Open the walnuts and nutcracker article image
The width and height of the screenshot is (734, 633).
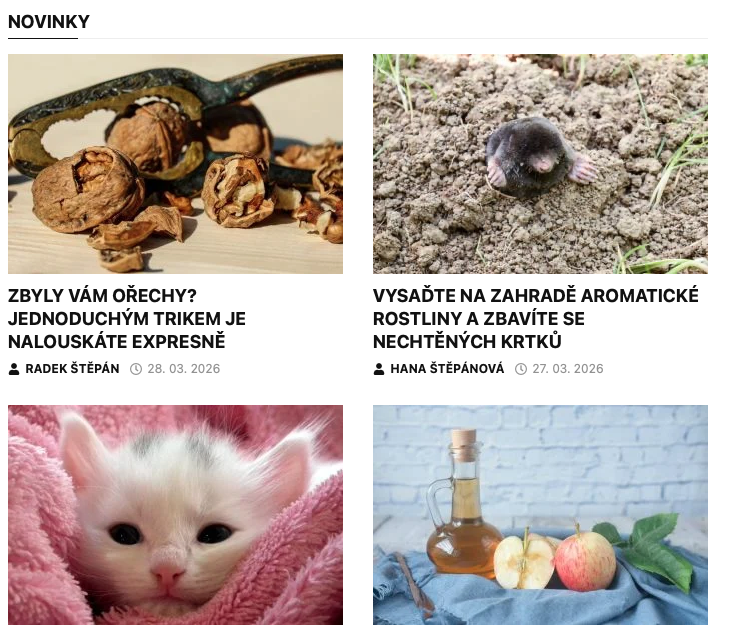(x=176, y=164)
